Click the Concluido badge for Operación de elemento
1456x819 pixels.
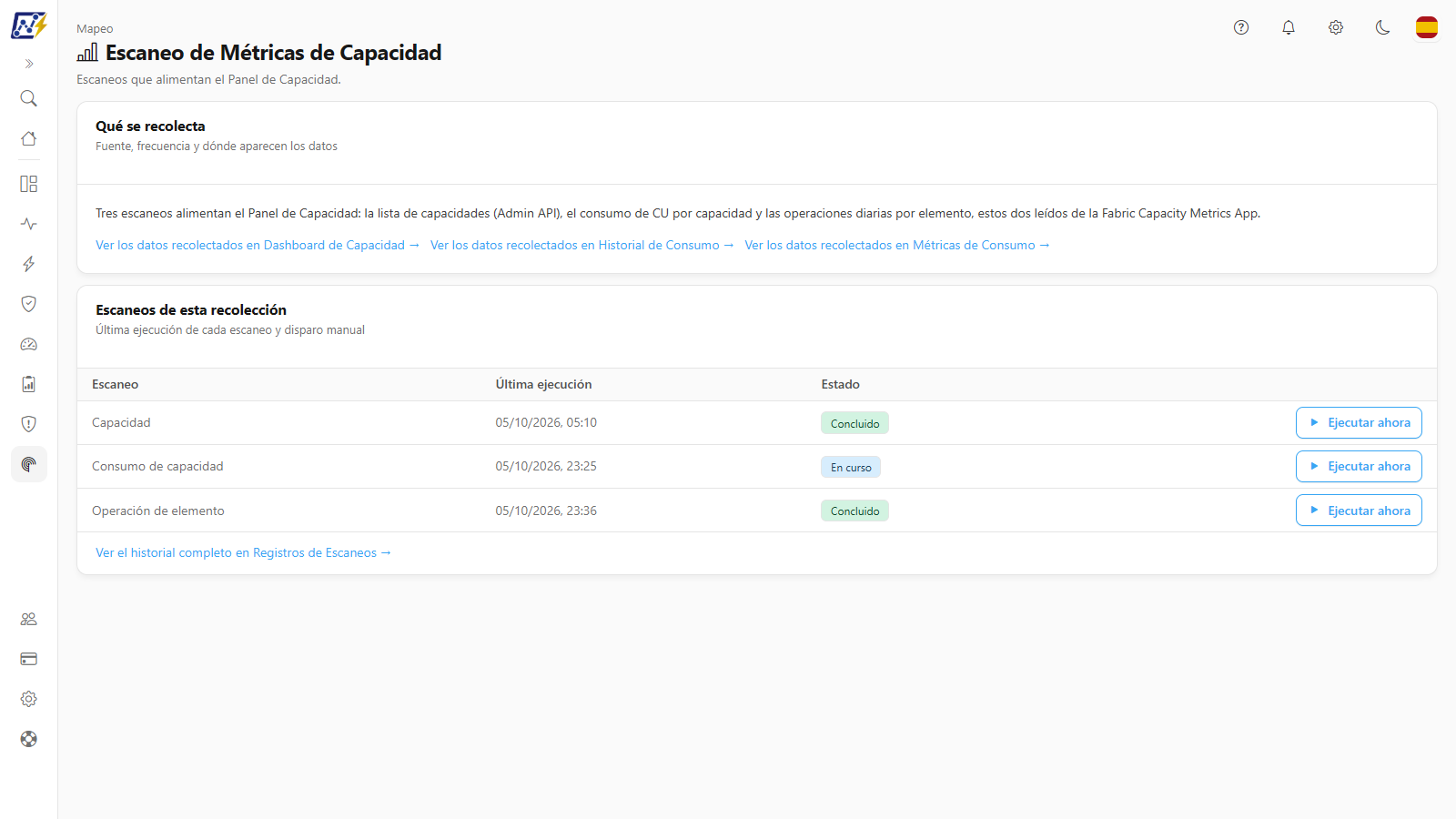(x=854, y=511)
